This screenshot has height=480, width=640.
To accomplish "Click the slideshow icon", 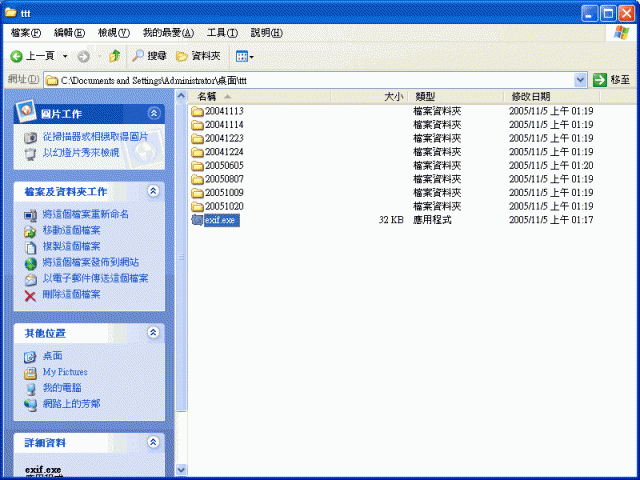I will click(30, 154).
